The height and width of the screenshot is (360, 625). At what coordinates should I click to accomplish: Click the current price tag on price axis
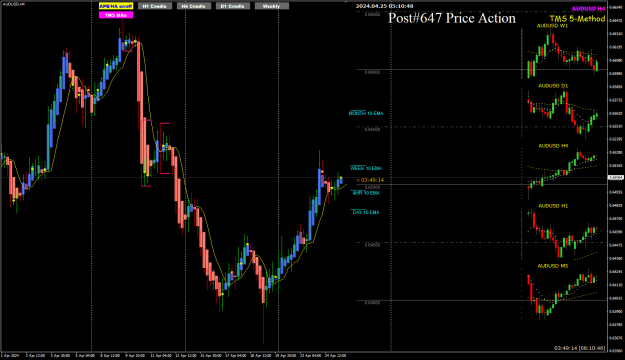pos(616,178)
